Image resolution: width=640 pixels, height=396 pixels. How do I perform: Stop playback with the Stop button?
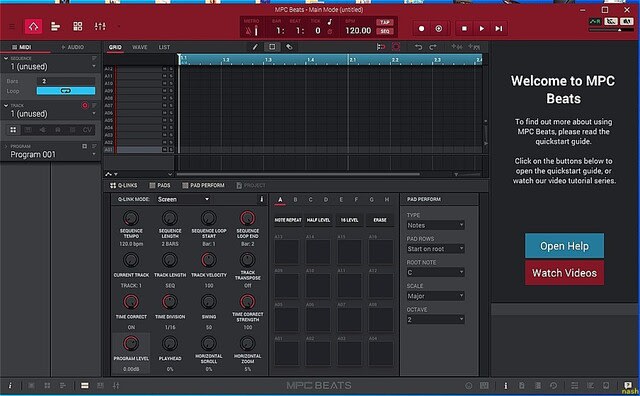click(464, 29)
